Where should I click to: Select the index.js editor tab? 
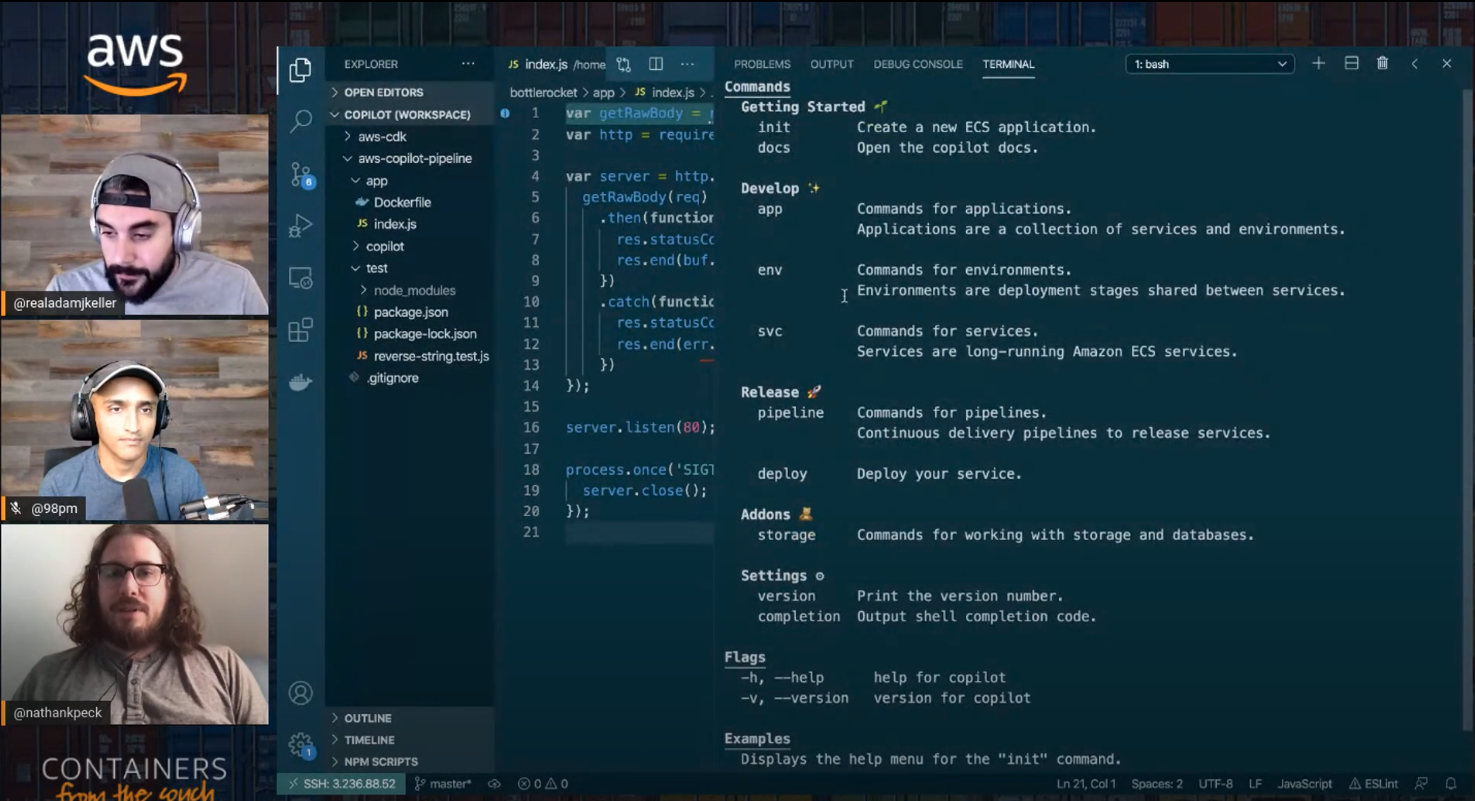(554, 64)
